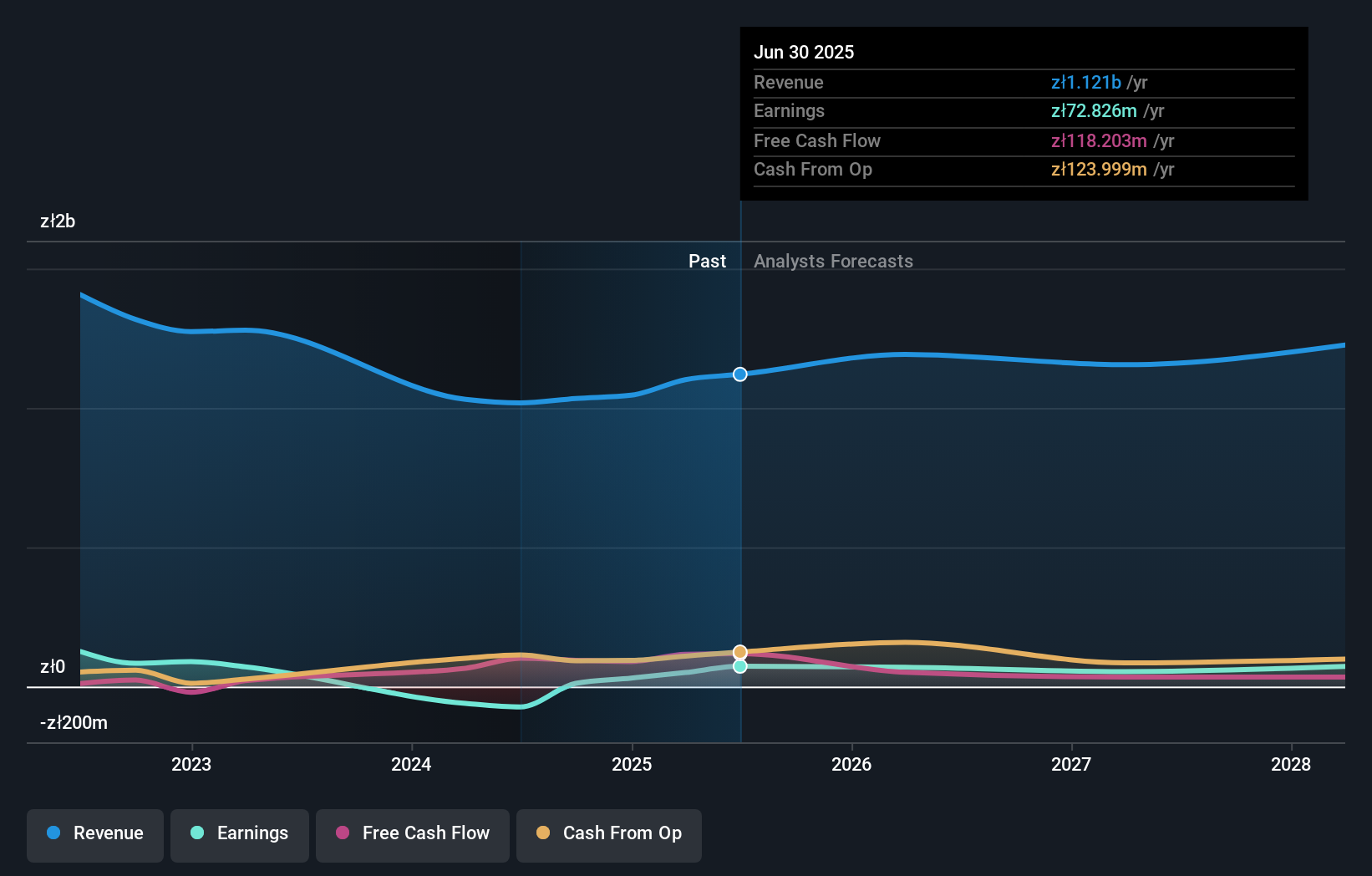Select the blue revenue marker on the chart
This screenshot has width=1372, height=876.
point(739,374)
